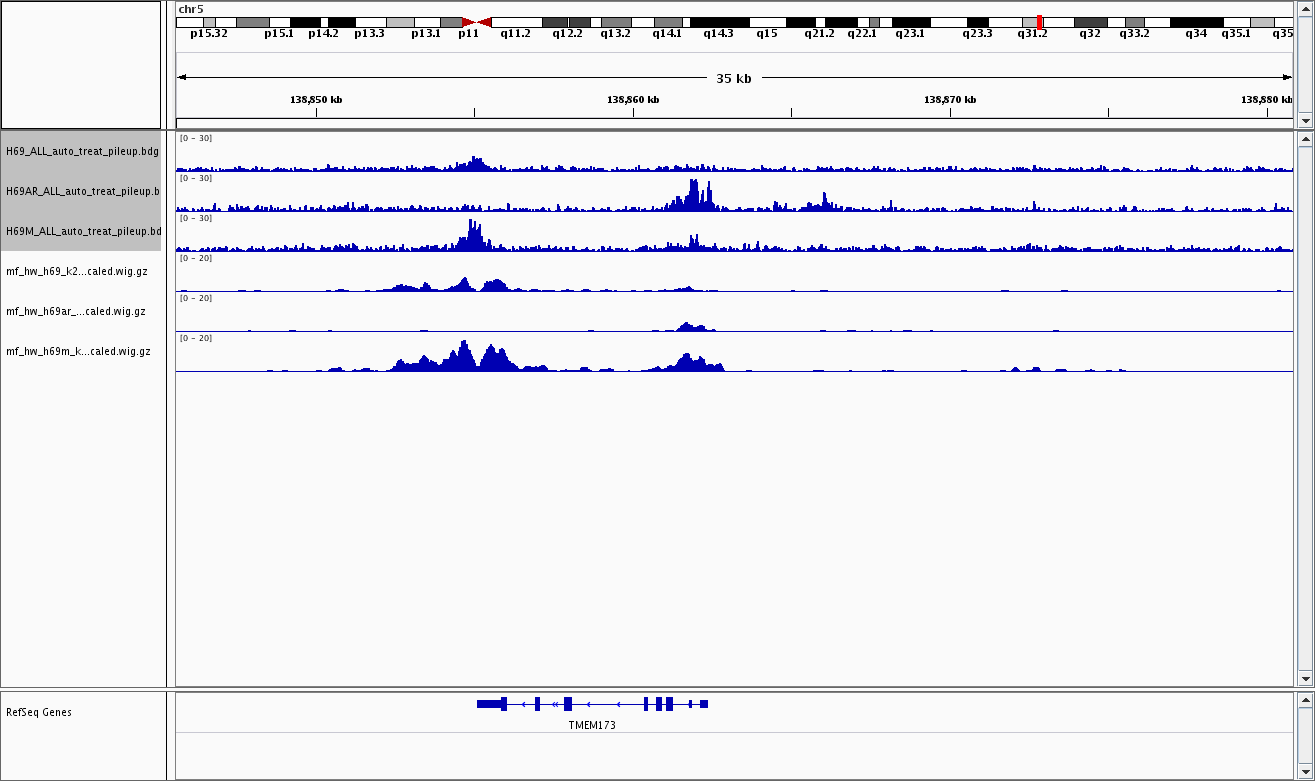
Task: Click the RefSeq Genes track label
Action: pyautogui.click(x=39, y=713)
